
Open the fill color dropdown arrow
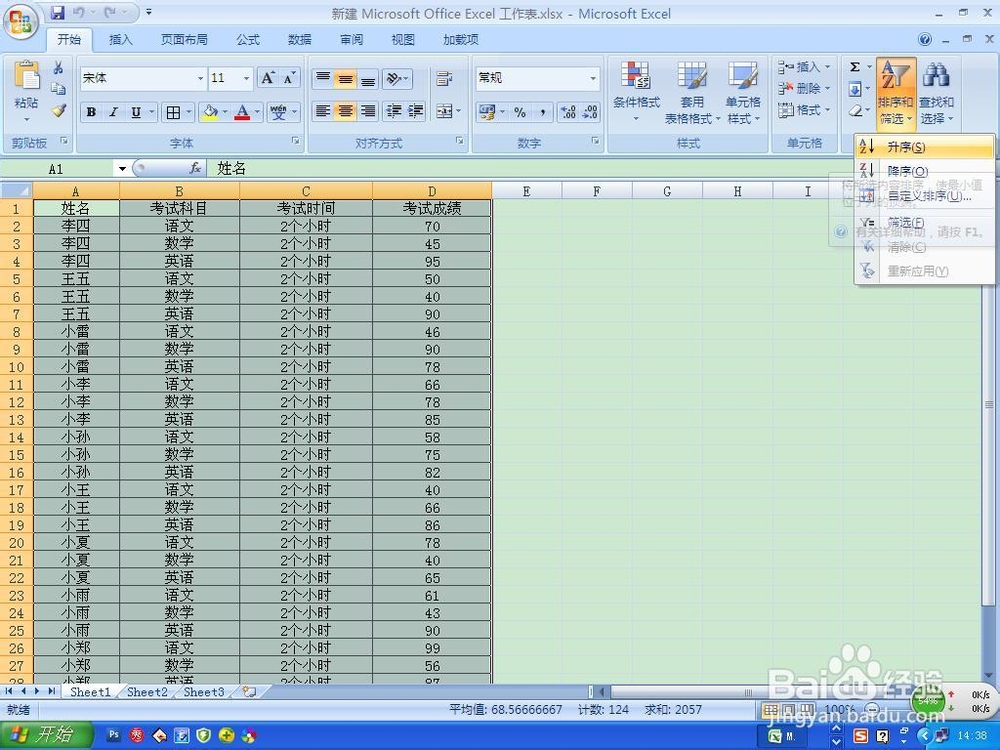point(225,113)
